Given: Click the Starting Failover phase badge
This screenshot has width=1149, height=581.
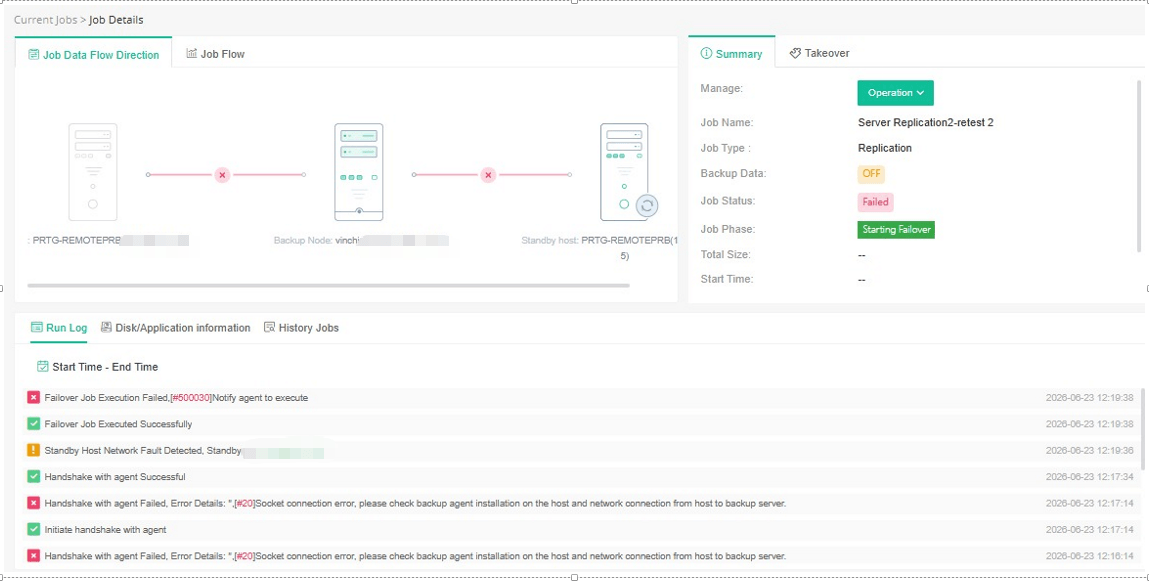Looking at the screenshot, I should point(896,229).
